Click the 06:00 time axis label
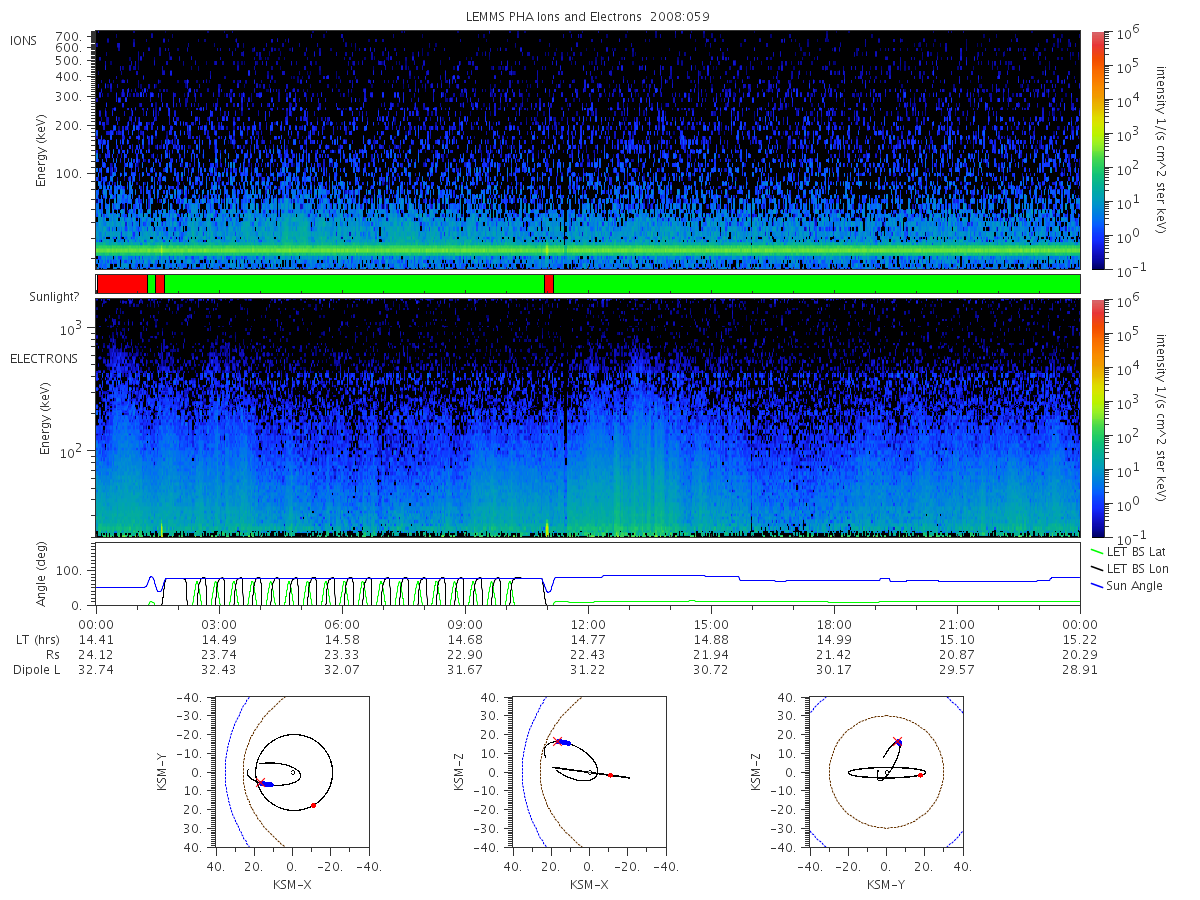Screen dimensions: 1200x900 342,625
